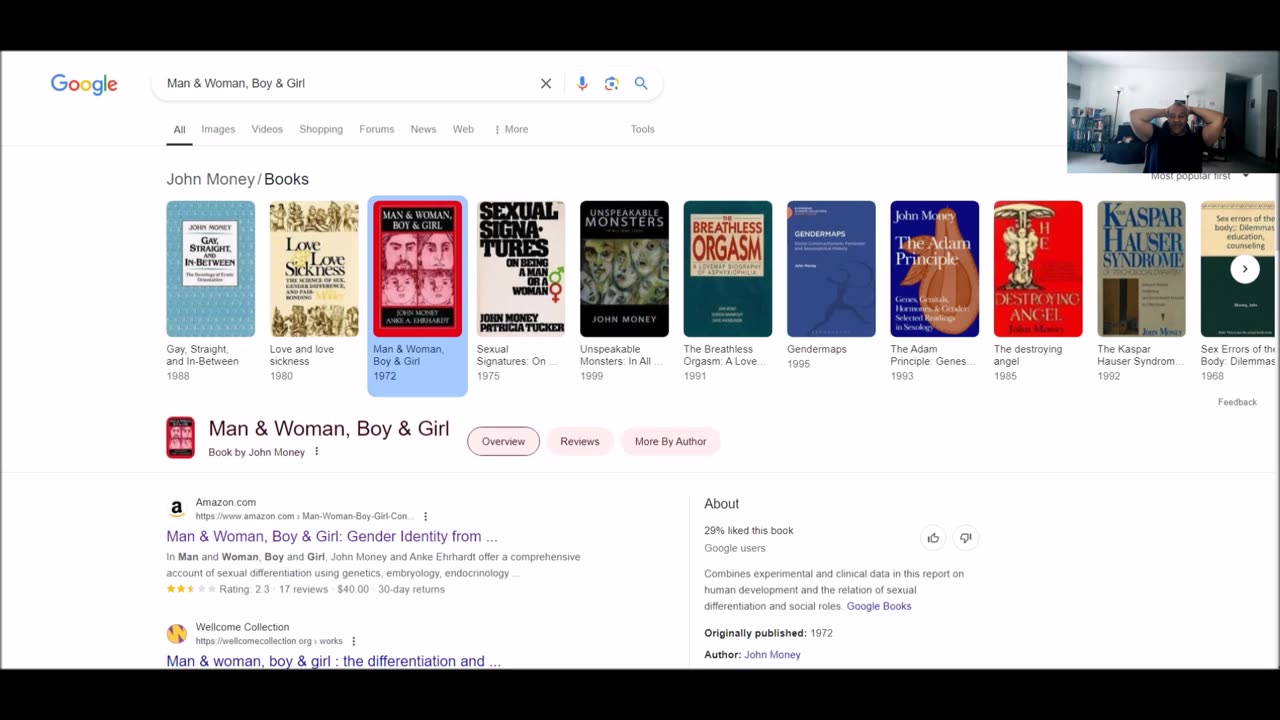
Task: Select The Adam Principle book cover
Action: tap(935, 269)
